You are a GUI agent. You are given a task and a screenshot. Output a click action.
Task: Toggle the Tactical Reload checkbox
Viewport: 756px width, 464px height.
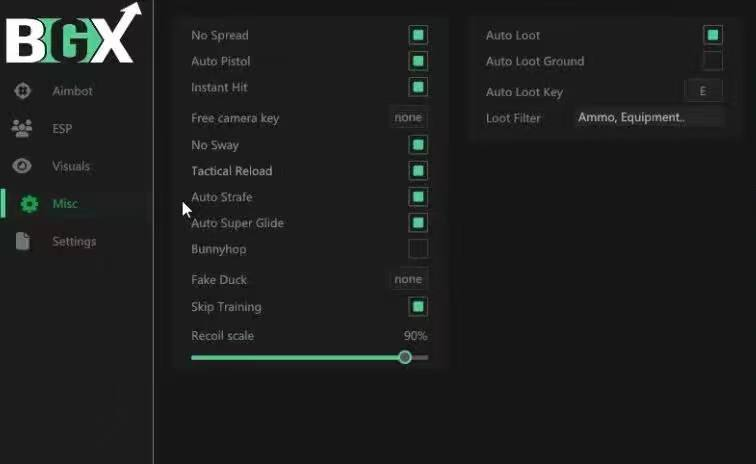pos(418,171)
